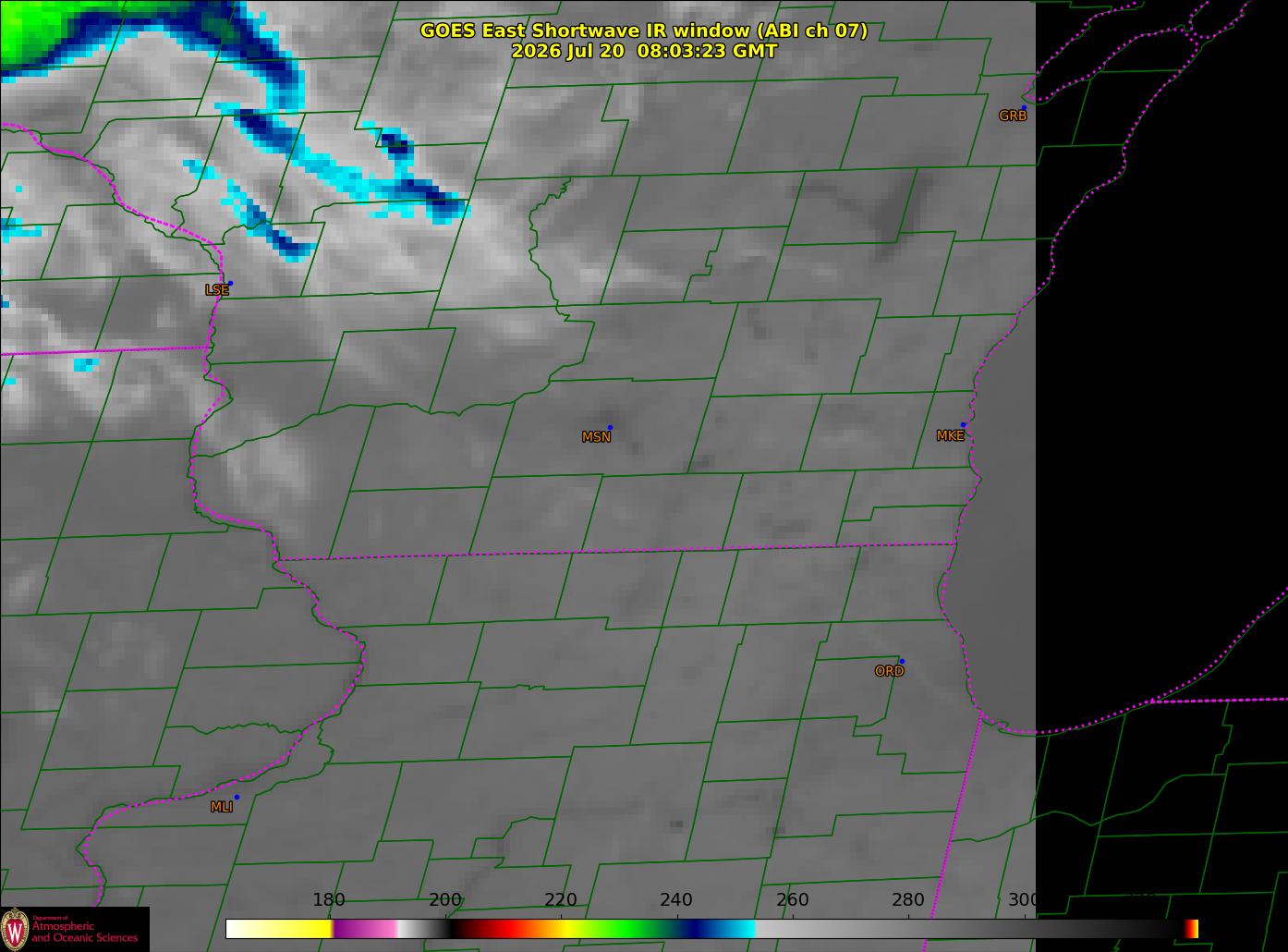1288x952 pixels.
Task: Click the MKE station marker
Action: coord(963,425)
